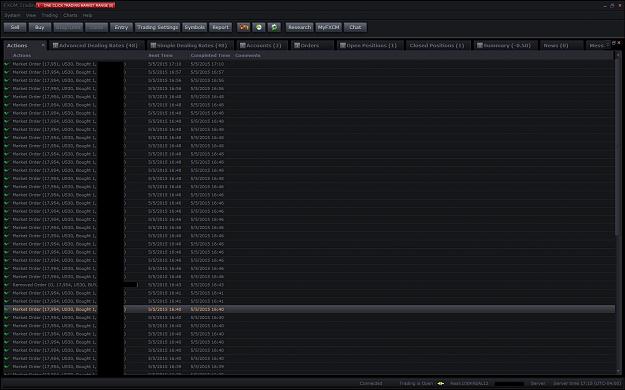Sort by Completed Time column header
This screenshot has height=390, width=625.
pos(210,55)
